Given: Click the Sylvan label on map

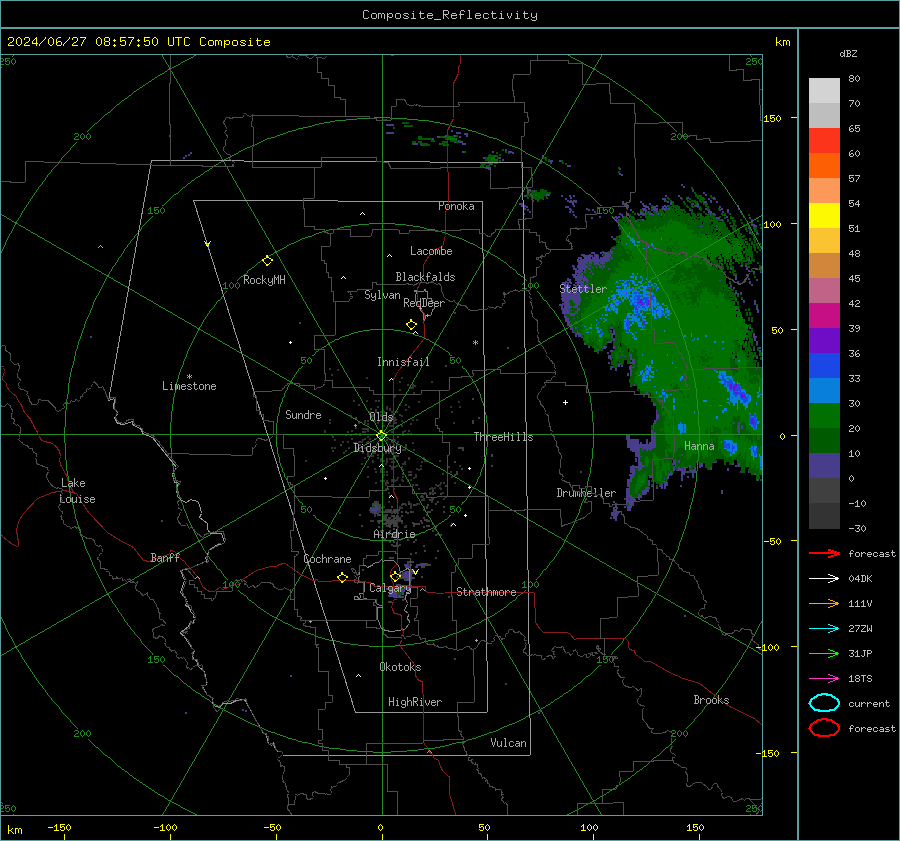Looking at the screenshot, I should [382, 295].
